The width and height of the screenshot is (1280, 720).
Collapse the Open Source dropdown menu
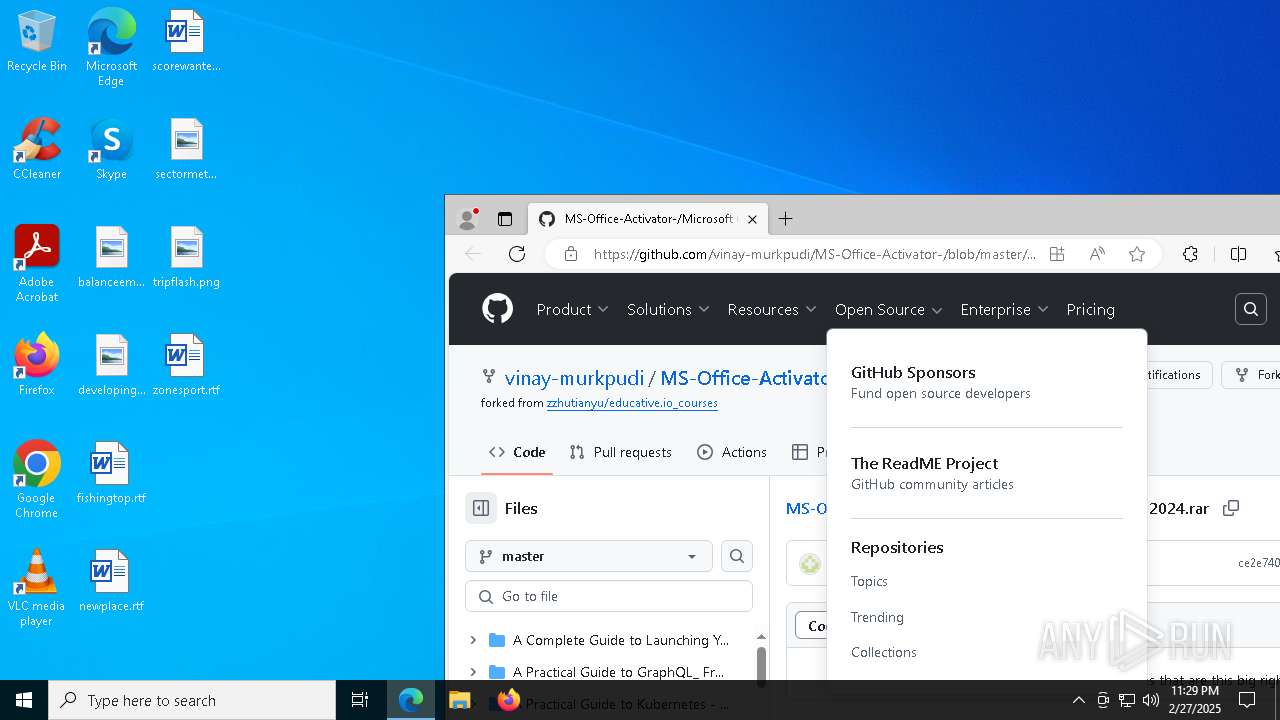[889, 310]
